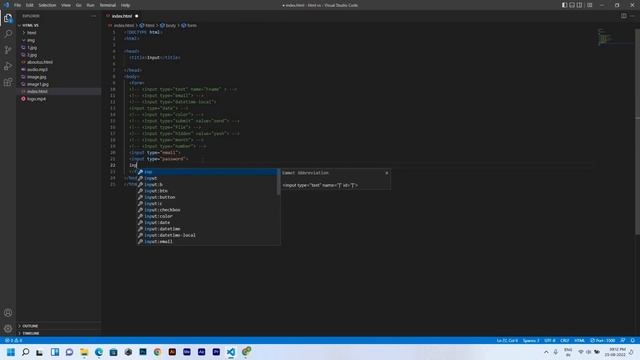Open the Run and Debug view
Viewport: 640px width, 360px height.
pyautogui.click(x=8, y=66)
